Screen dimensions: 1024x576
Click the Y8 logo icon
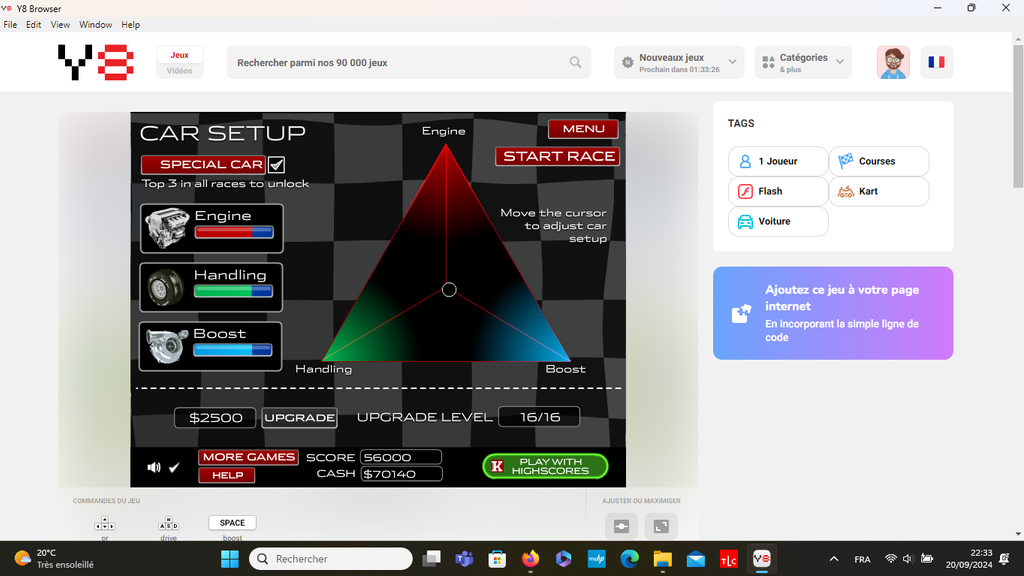pos(95,62)
